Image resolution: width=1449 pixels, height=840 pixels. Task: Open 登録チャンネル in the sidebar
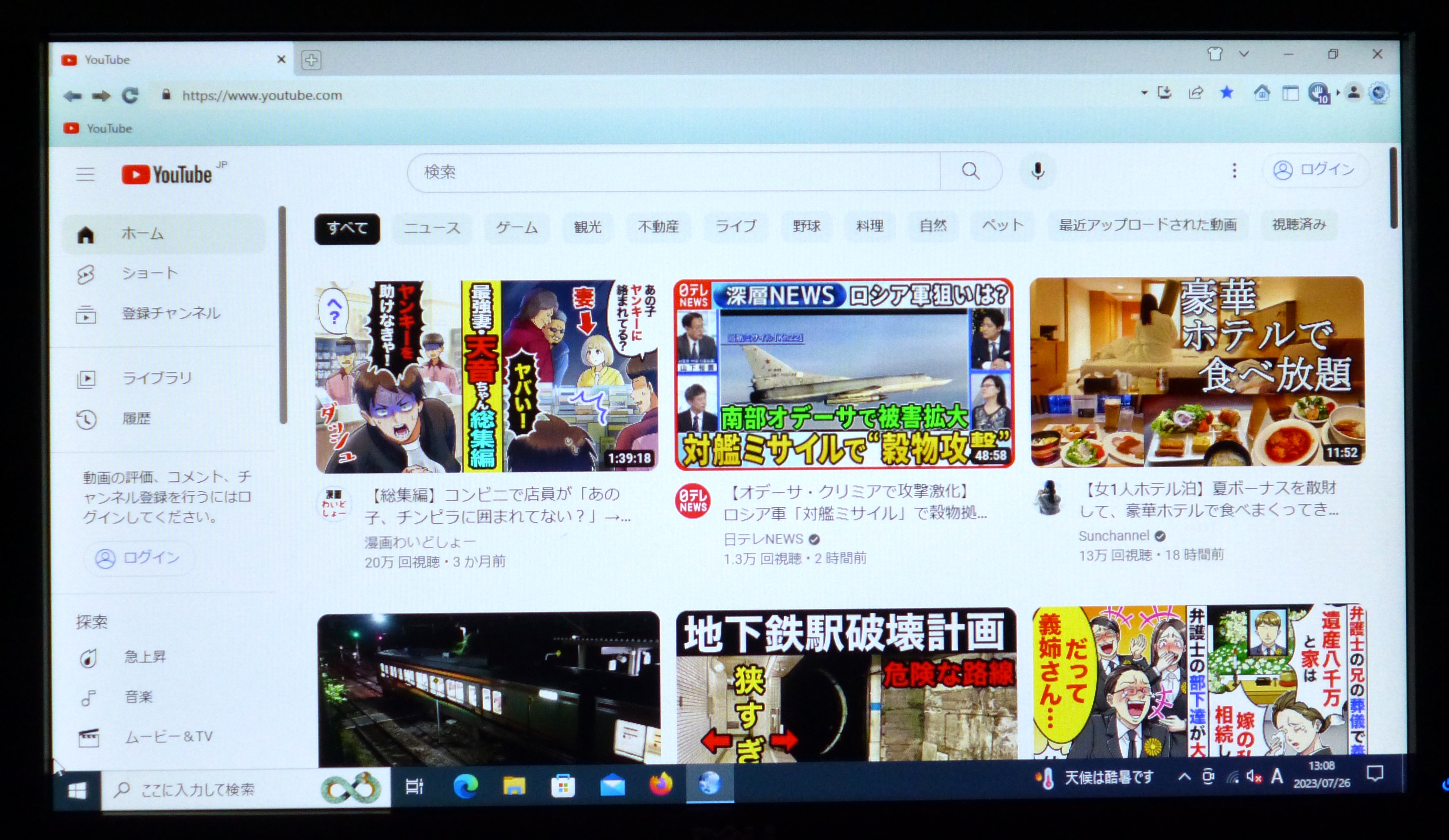tap(164, 314)
